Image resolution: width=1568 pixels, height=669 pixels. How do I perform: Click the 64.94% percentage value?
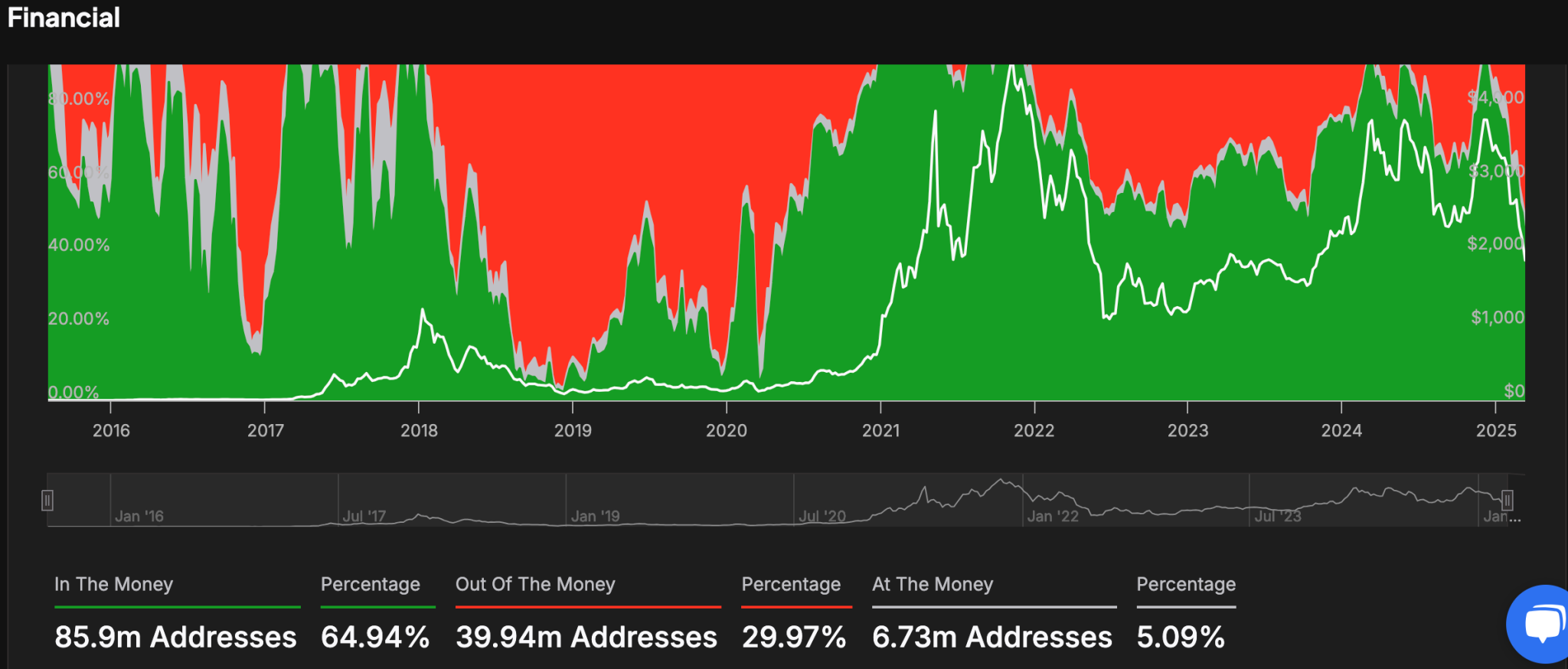pyautogui.click(x=375, y=637)
